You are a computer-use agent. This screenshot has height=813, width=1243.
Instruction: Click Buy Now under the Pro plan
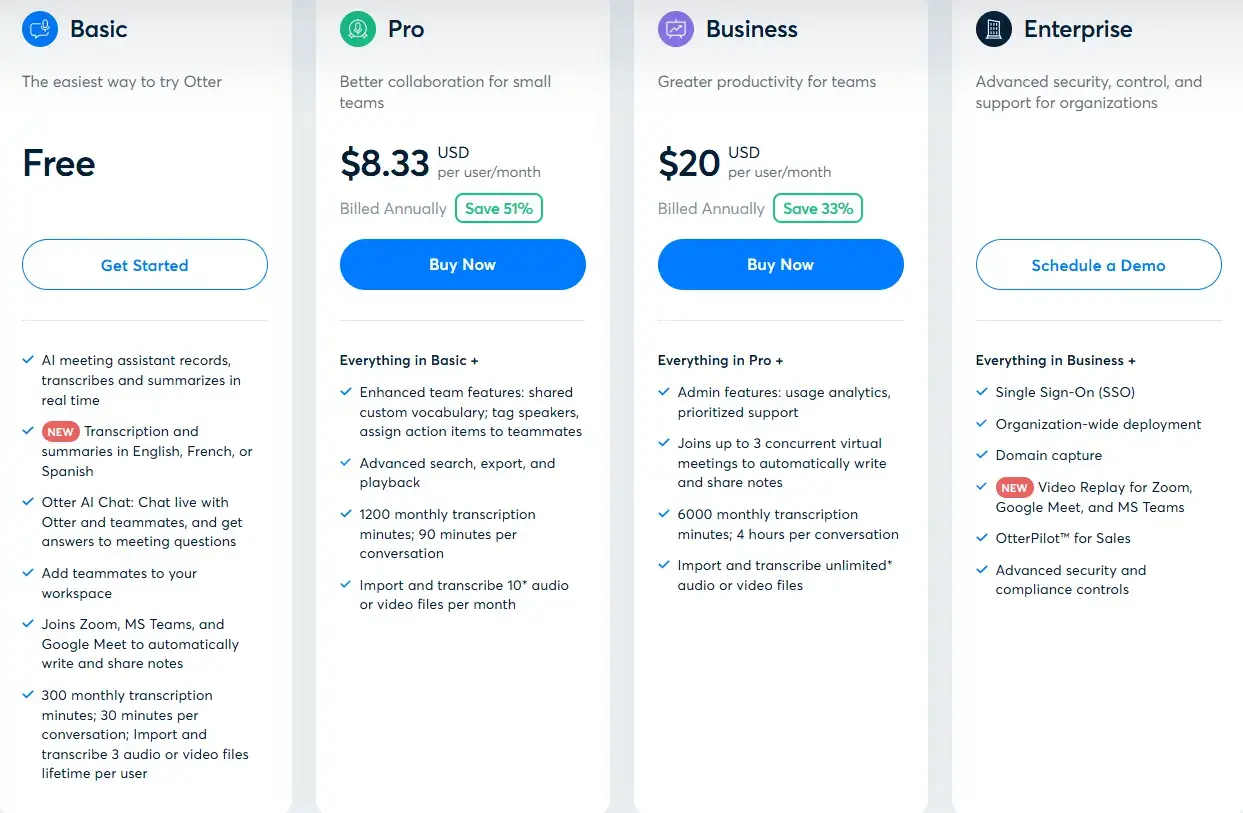(462, 264)
